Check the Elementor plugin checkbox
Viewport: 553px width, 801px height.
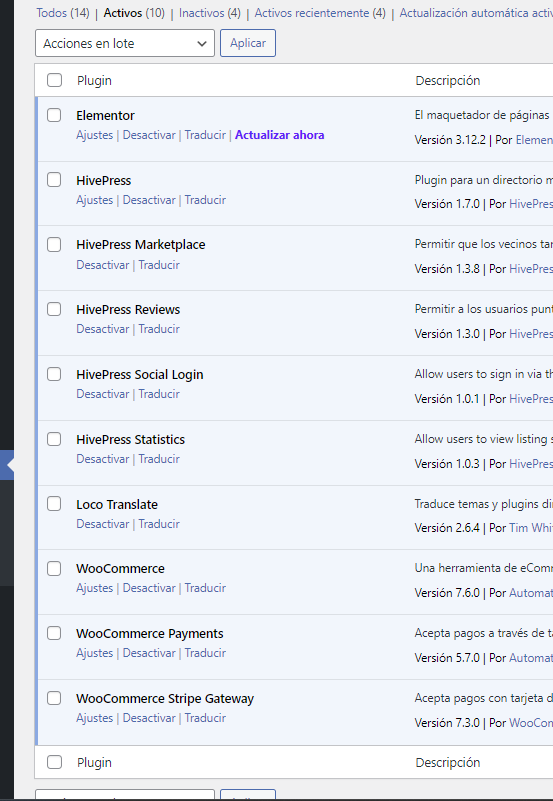tap(54, 115)
